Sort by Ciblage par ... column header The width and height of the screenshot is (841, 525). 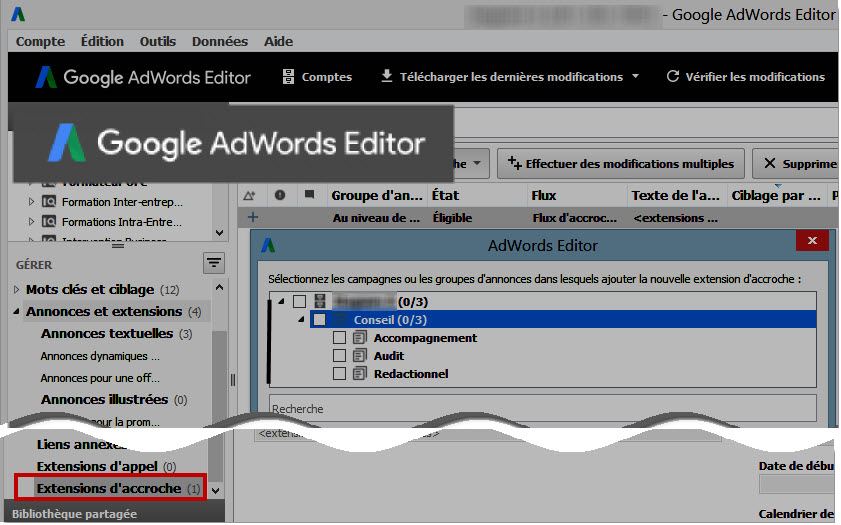[776, 196]
